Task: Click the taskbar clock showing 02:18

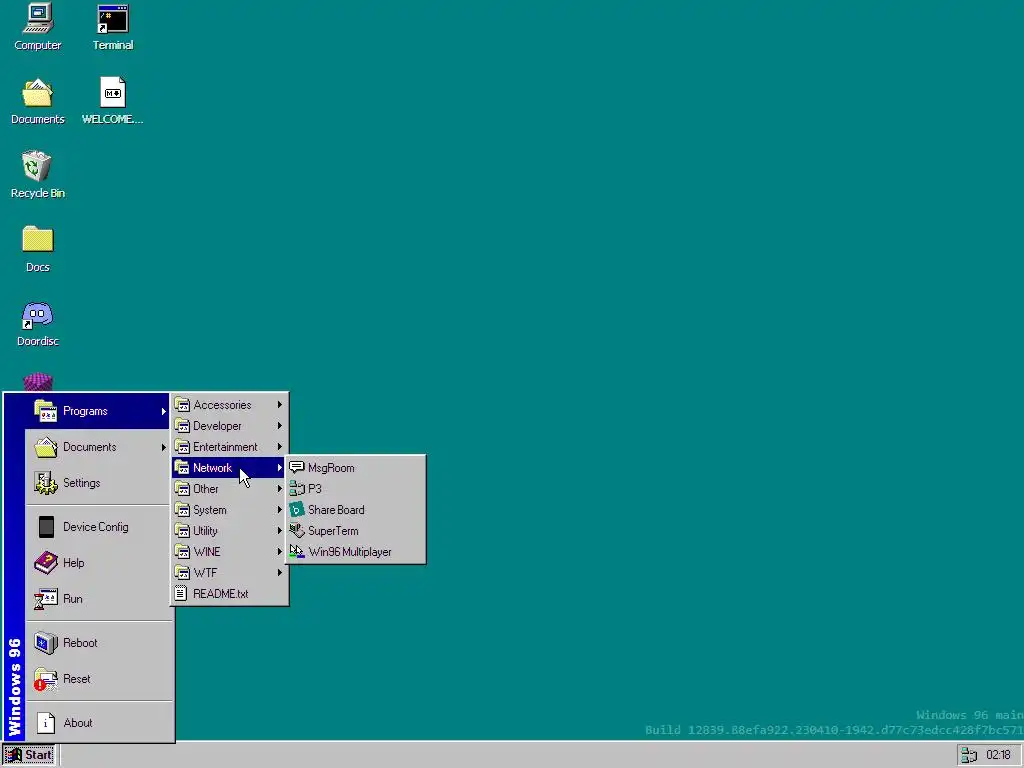Action: [999, 755]
